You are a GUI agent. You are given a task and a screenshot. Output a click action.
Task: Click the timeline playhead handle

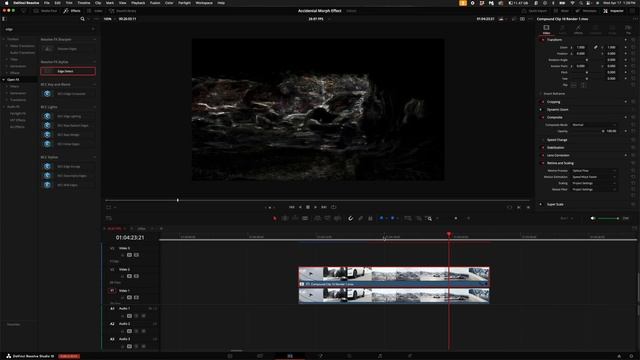449,234
